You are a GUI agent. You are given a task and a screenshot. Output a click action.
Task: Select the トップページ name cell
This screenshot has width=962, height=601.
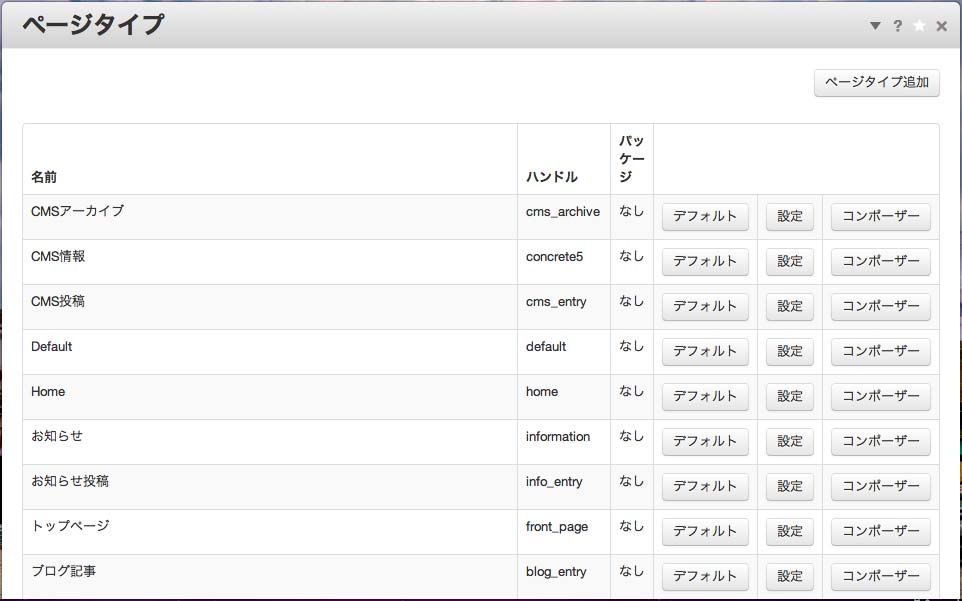point(270,532)
